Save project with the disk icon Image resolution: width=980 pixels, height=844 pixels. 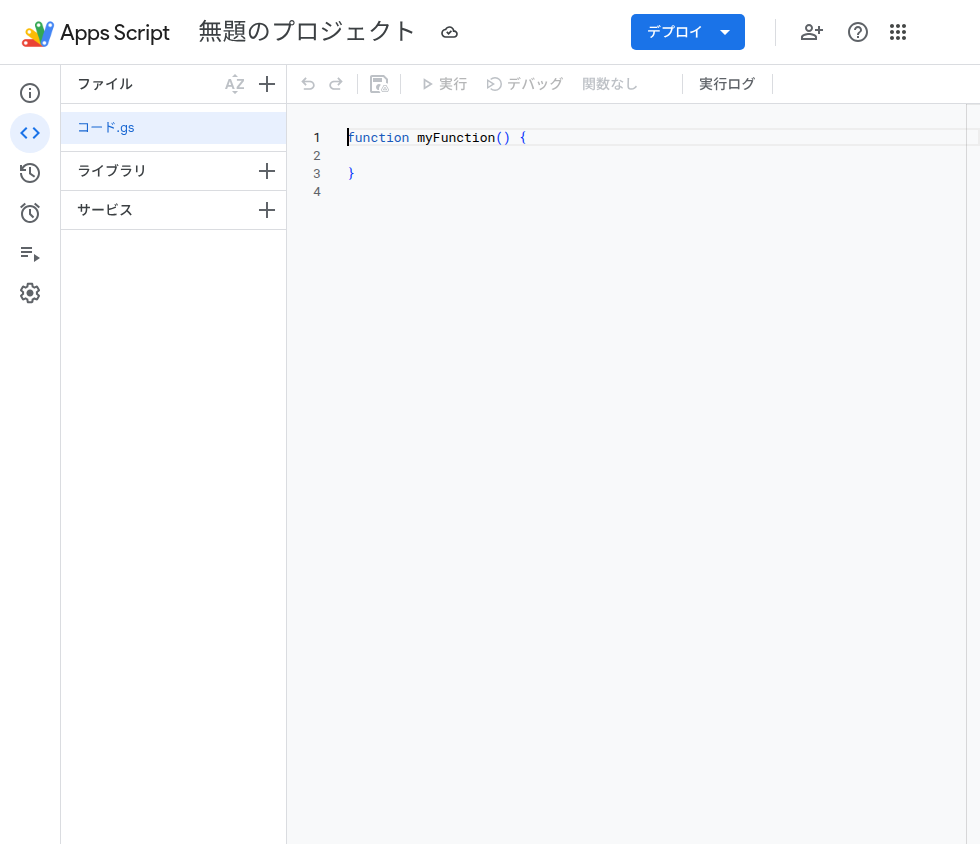[x=379, y=84]
